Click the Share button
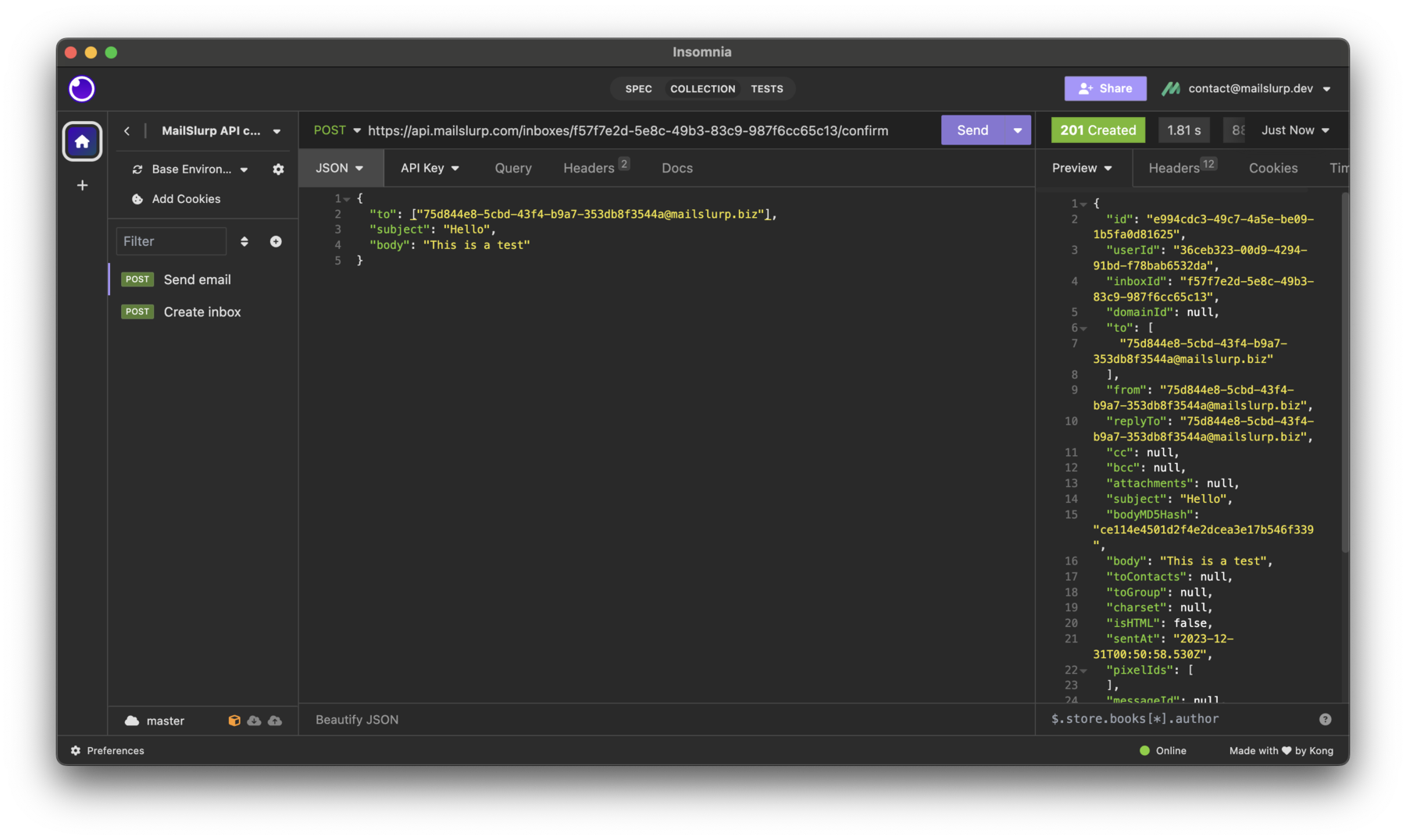Viewport: 1406px width, 840px height. pyautogui.click(x=1105, y=88)
